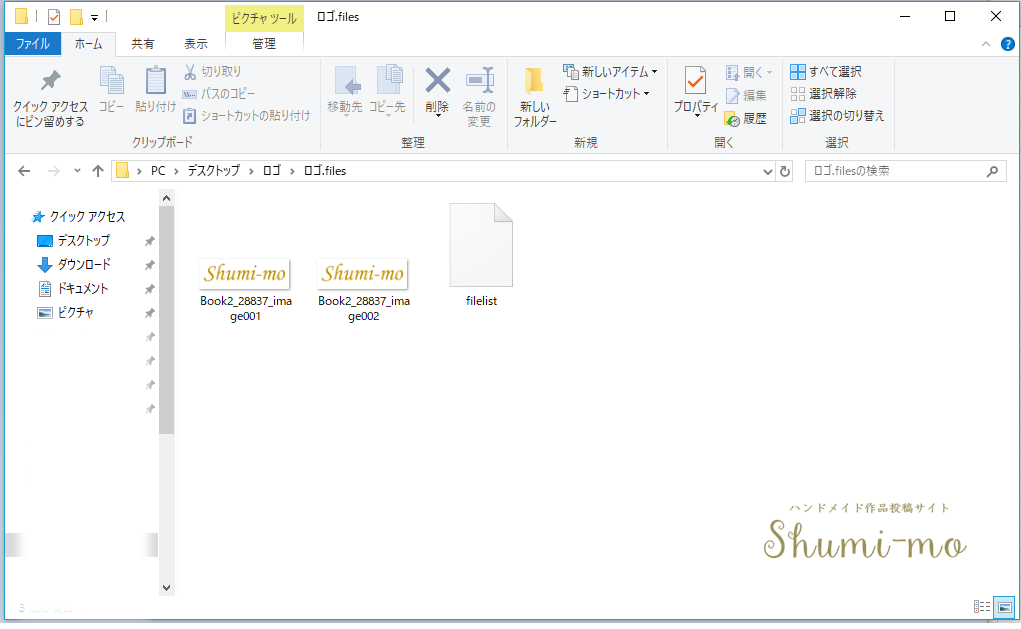Collapse the ribbon with chevron
This screenshot has height=629, width=1021.
[x=986, y=44]
